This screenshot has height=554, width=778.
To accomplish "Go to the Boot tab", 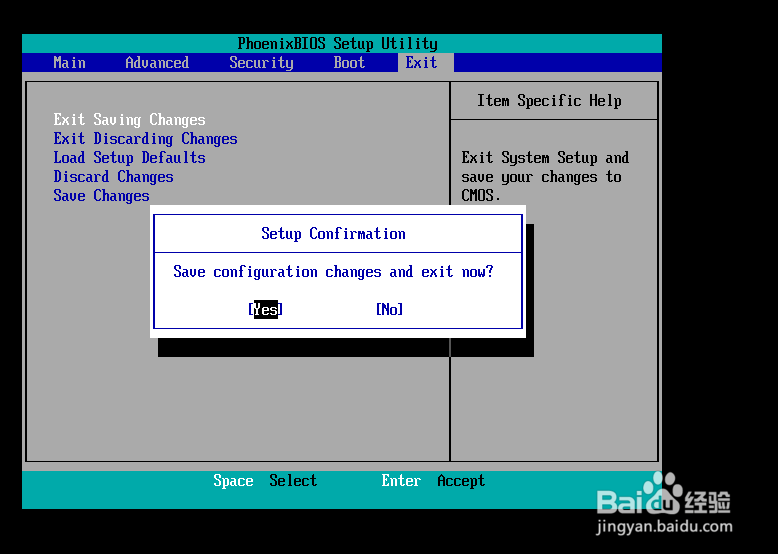I will 349,62.
